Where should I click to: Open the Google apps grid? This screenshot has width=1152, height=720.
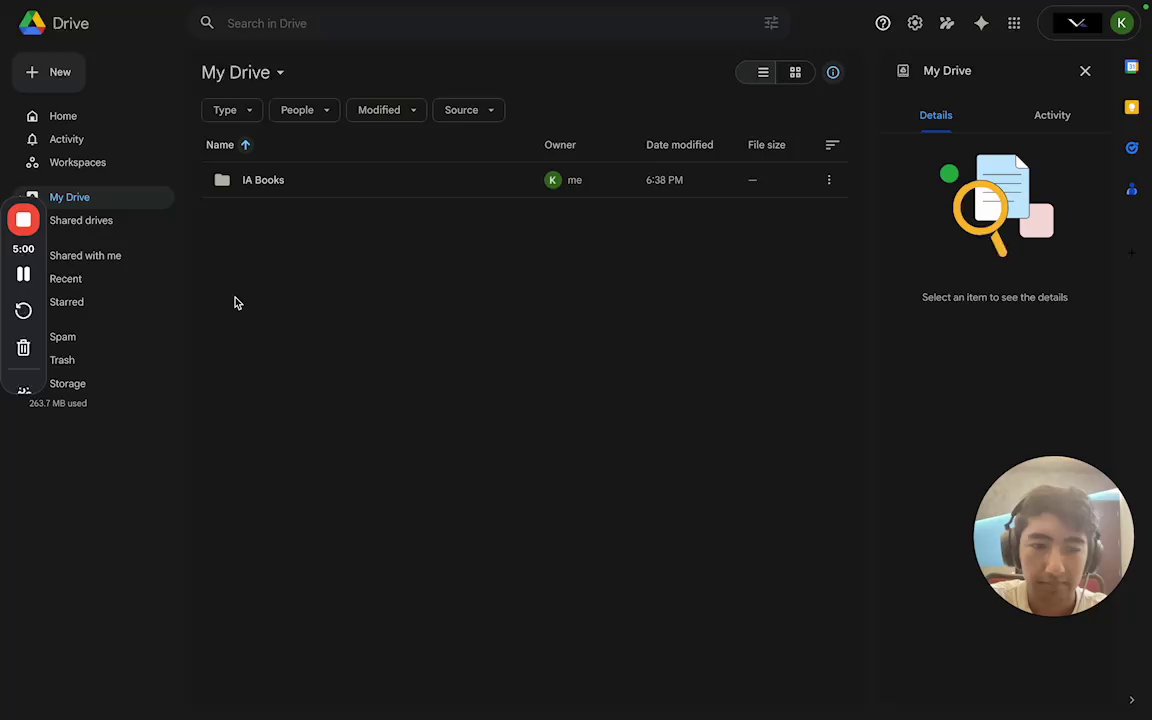click(1014, 23)
